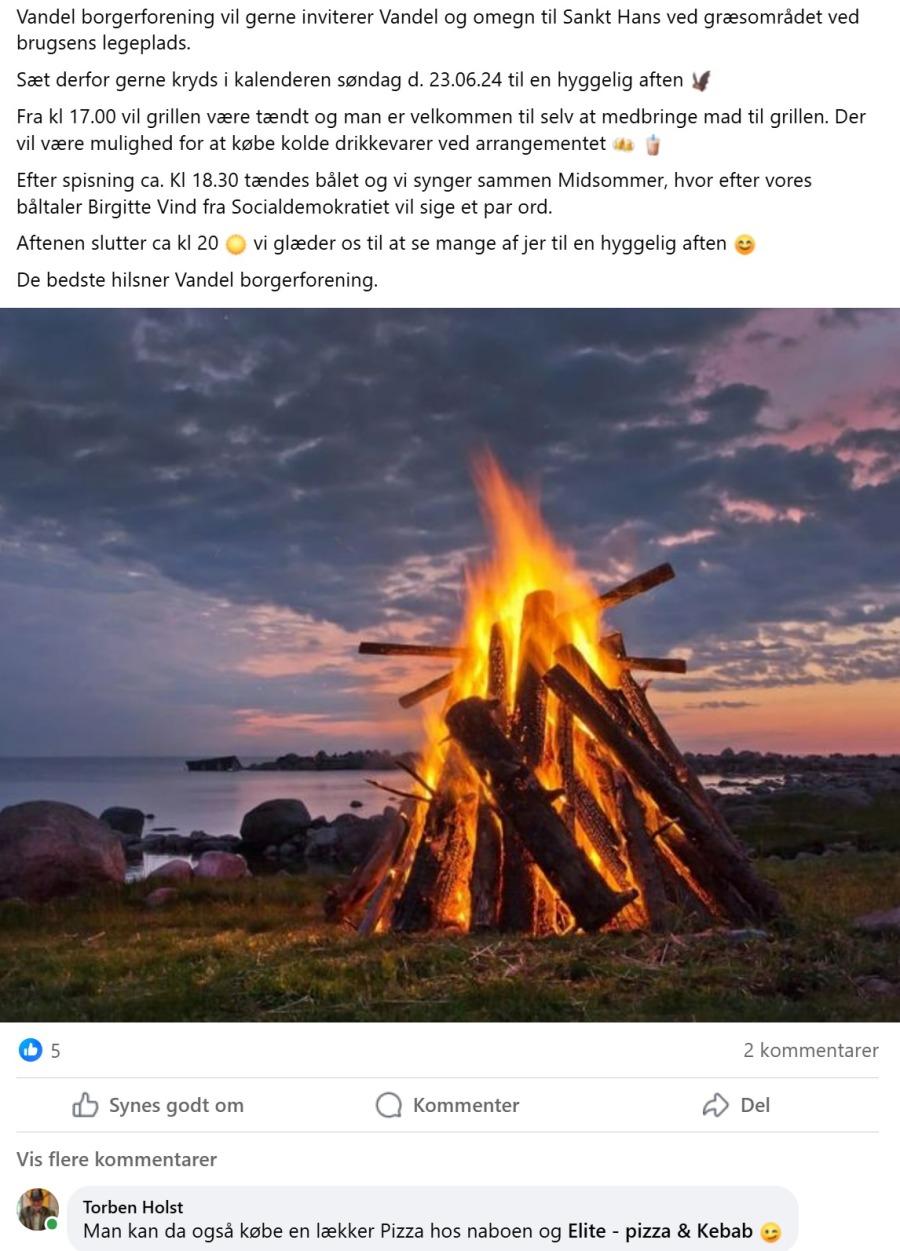Click the bird emoji after hyggelig aften
900x1251 pixels.
(701, 81)
